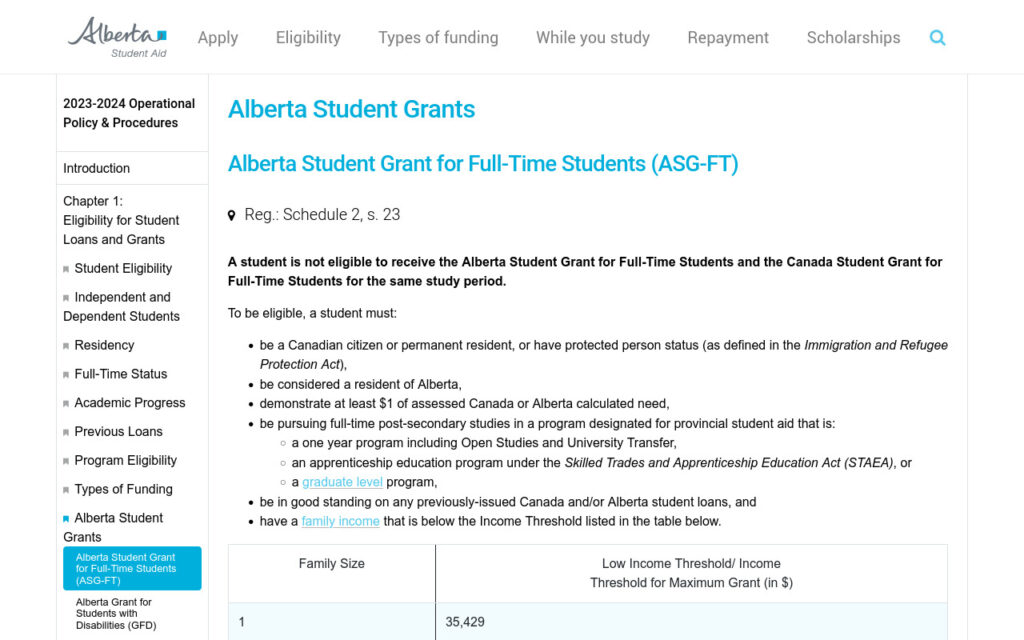Expand the Types of funding menu
This screenshot has width=1024, height=640.
tap(438, 38)
